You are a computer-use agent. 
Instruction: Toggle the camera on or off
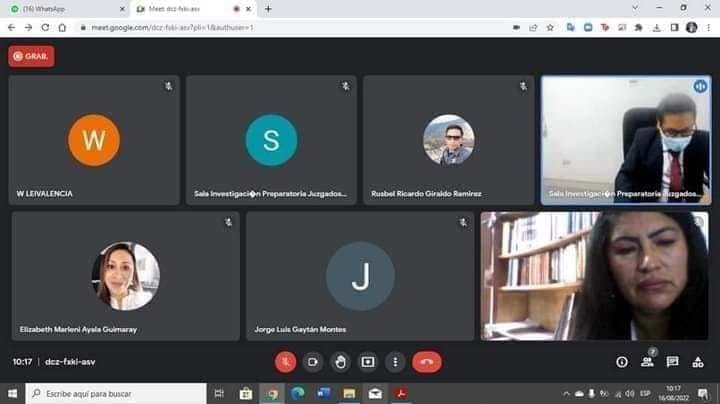[313, 362]
